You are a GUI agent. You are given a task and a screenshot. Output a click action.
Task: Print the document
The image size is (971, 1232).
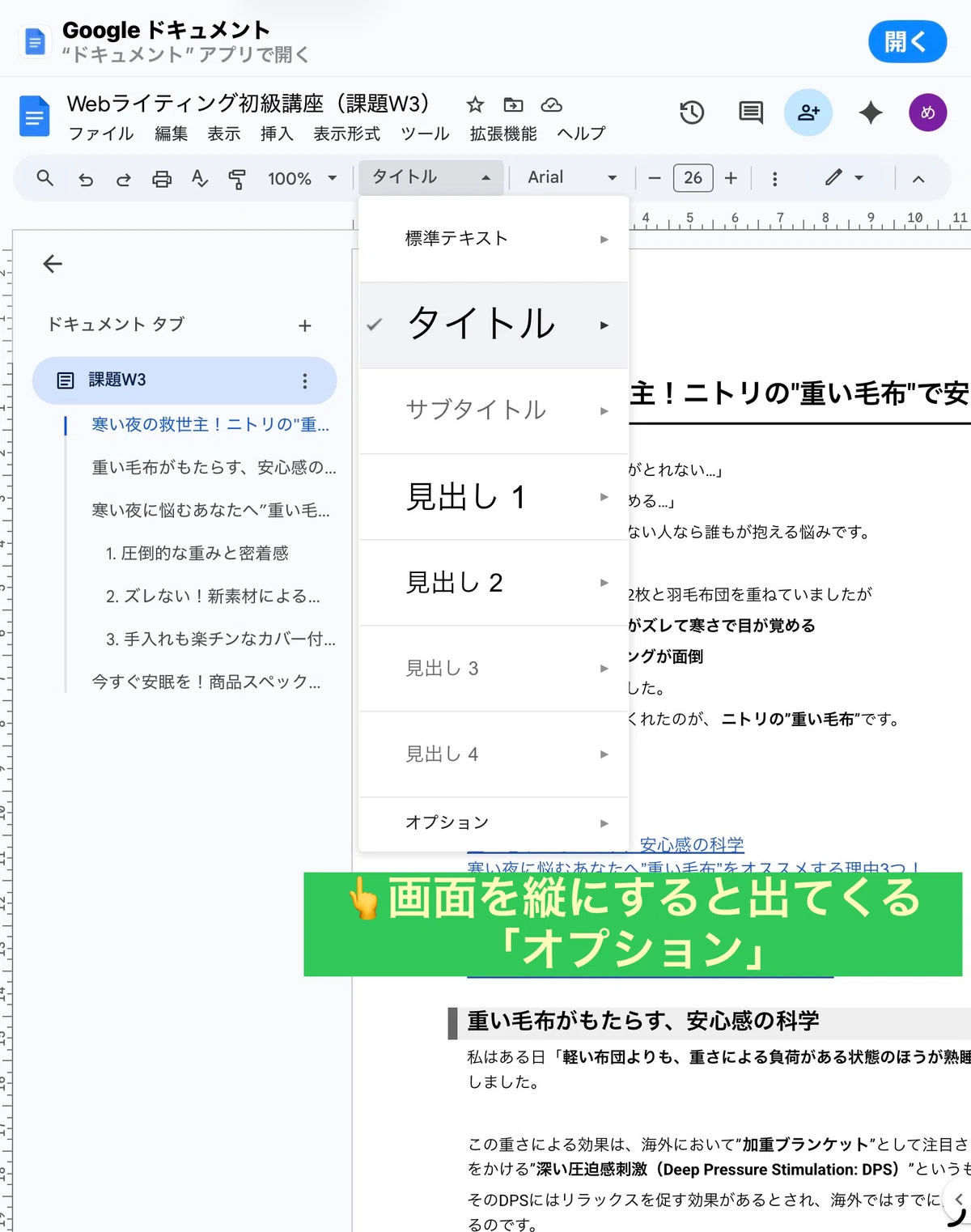pos(162,179)
